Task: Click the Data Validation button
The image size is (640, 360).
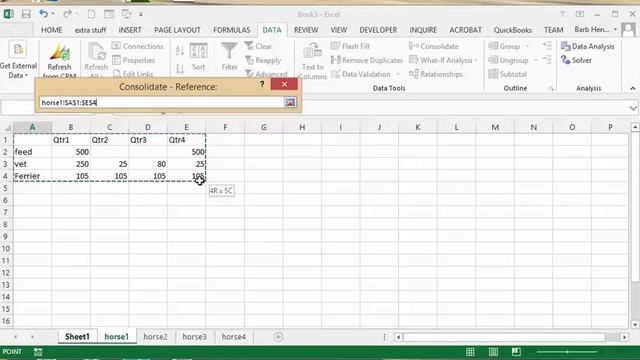Action: (x=361, y=74)
